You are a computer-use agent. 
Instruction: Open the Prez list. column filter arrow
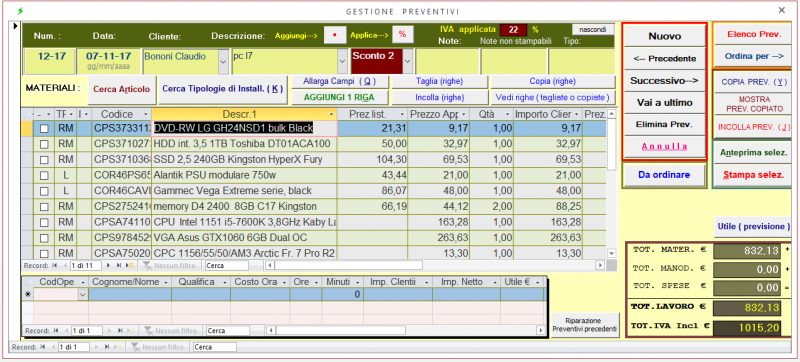click(403, 114)
